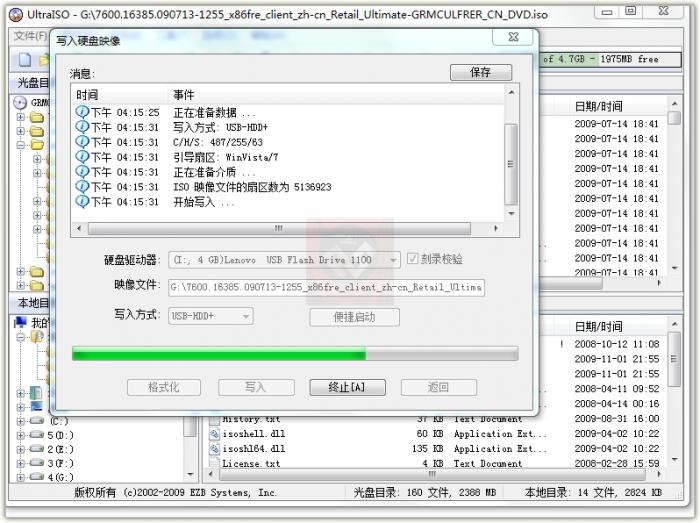Image resolution: width=700 pixels, height=523 pixels.
Task: Click the 2009-08-31 16:00 date entry
Action: [617, 419]
